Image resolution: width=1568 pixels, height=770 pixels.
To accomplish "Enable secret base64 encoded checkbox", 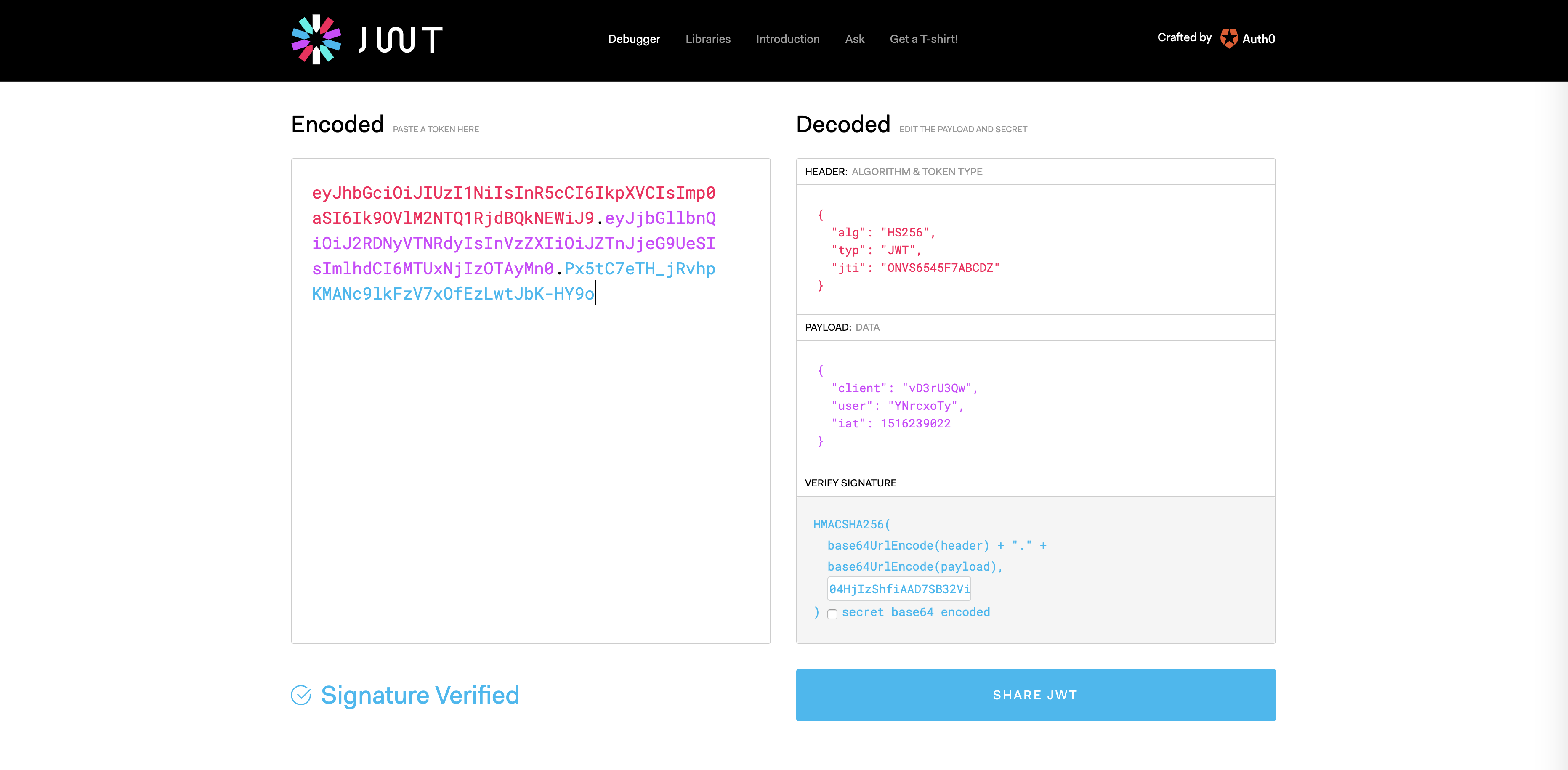I will click(832, 613).
